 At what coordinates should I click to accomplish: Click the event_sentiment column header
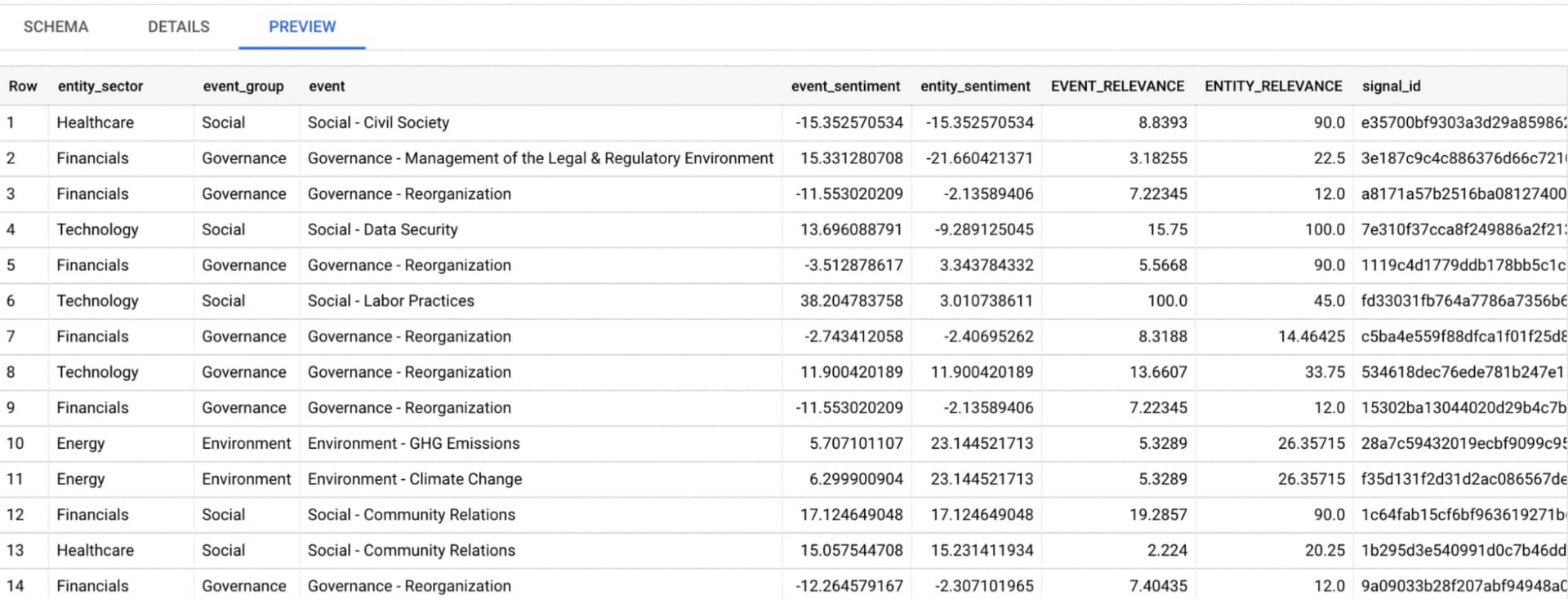coord(844,87)
